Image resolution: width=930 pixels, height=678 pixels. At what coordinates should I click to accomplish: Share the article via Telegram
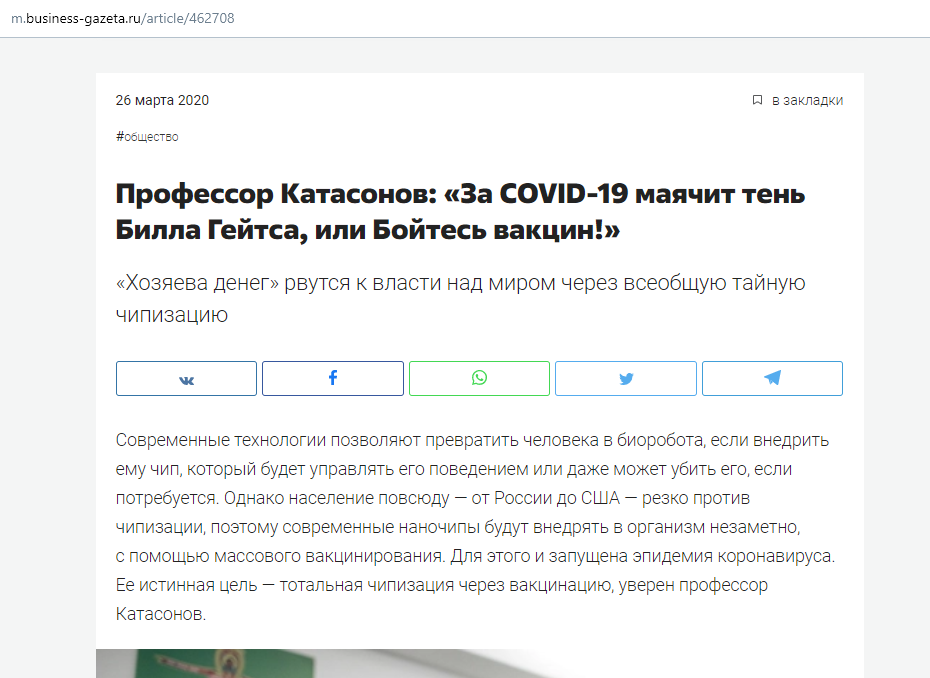[772, 378]
